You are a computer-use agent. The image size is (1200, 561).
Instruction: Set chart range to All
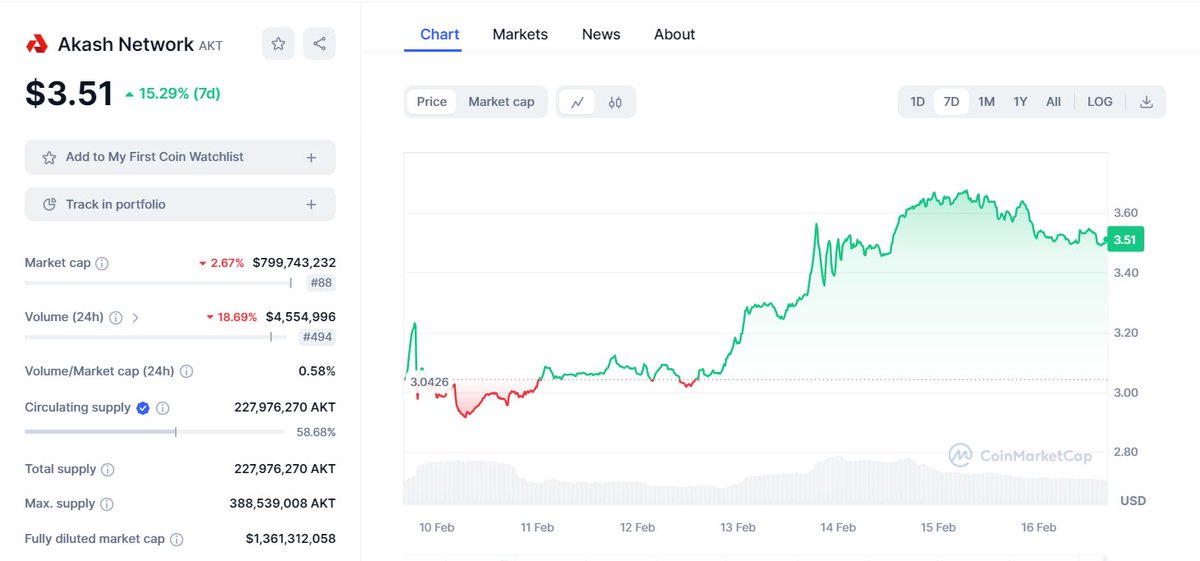(1053, 102)
